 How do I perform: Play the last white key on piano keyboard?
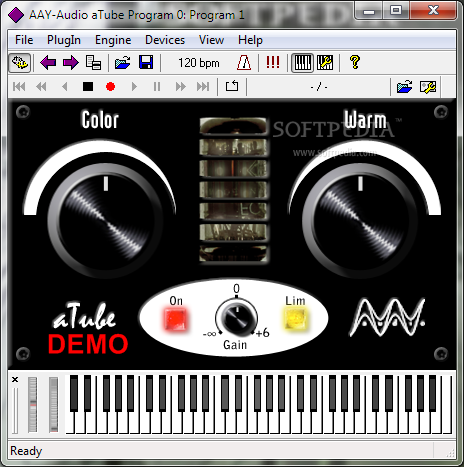tap(448, 404)
